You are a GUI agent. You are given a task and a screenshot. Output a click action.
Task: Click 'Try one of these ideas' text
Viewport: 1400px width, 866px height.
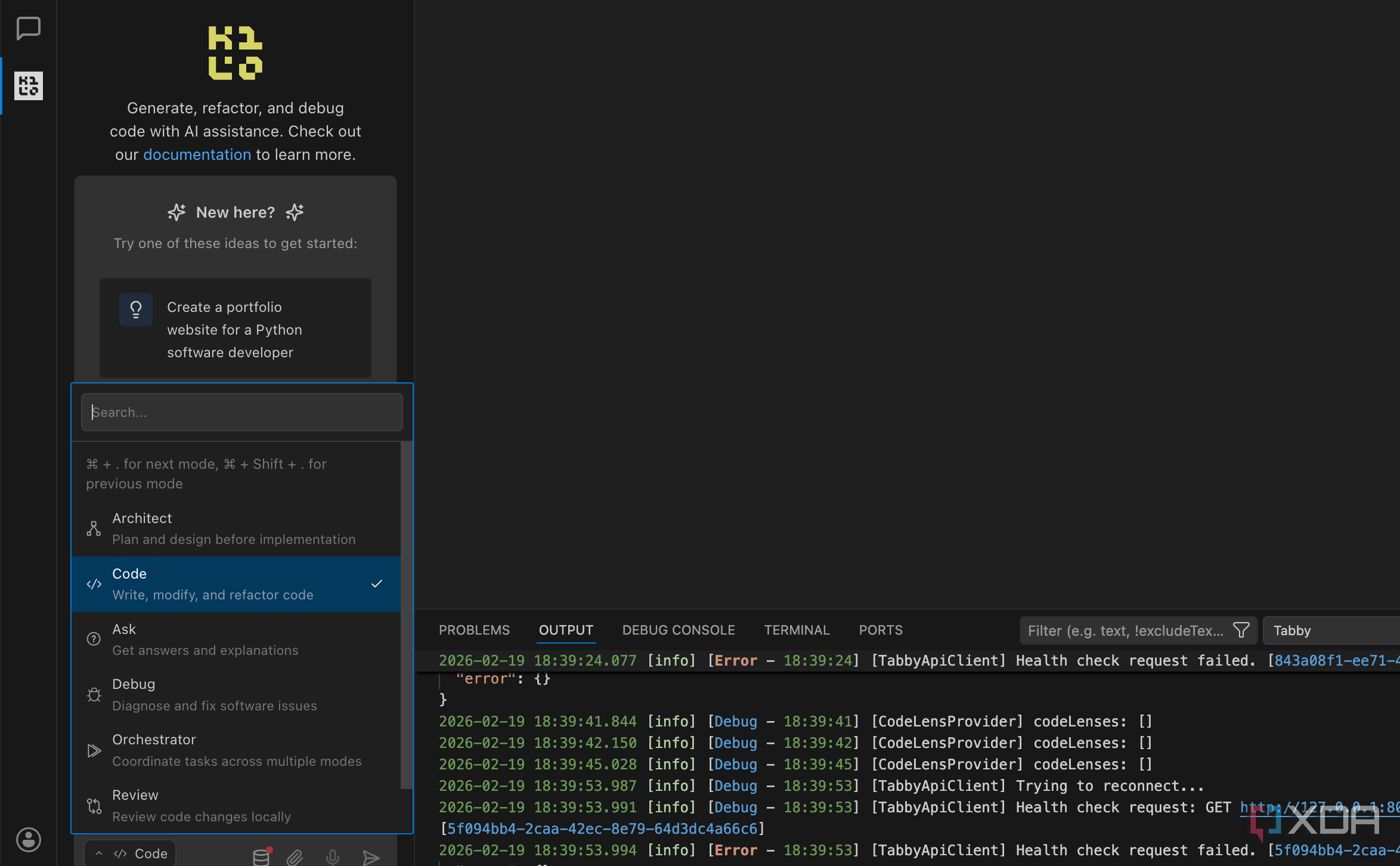tap(236, 243)
